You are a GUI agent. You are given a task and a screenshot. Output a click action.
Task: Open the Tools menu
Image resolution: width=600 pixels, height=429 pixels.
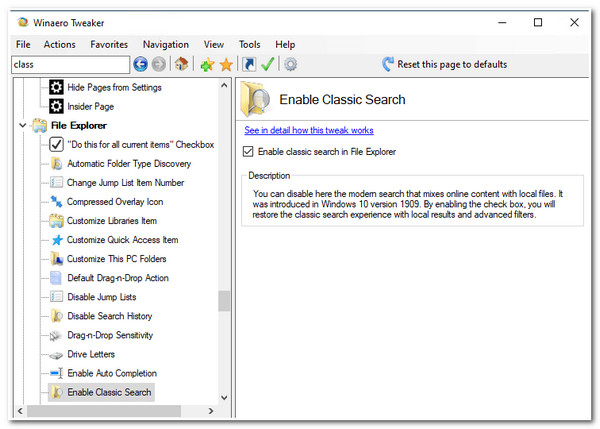(249, 44)
